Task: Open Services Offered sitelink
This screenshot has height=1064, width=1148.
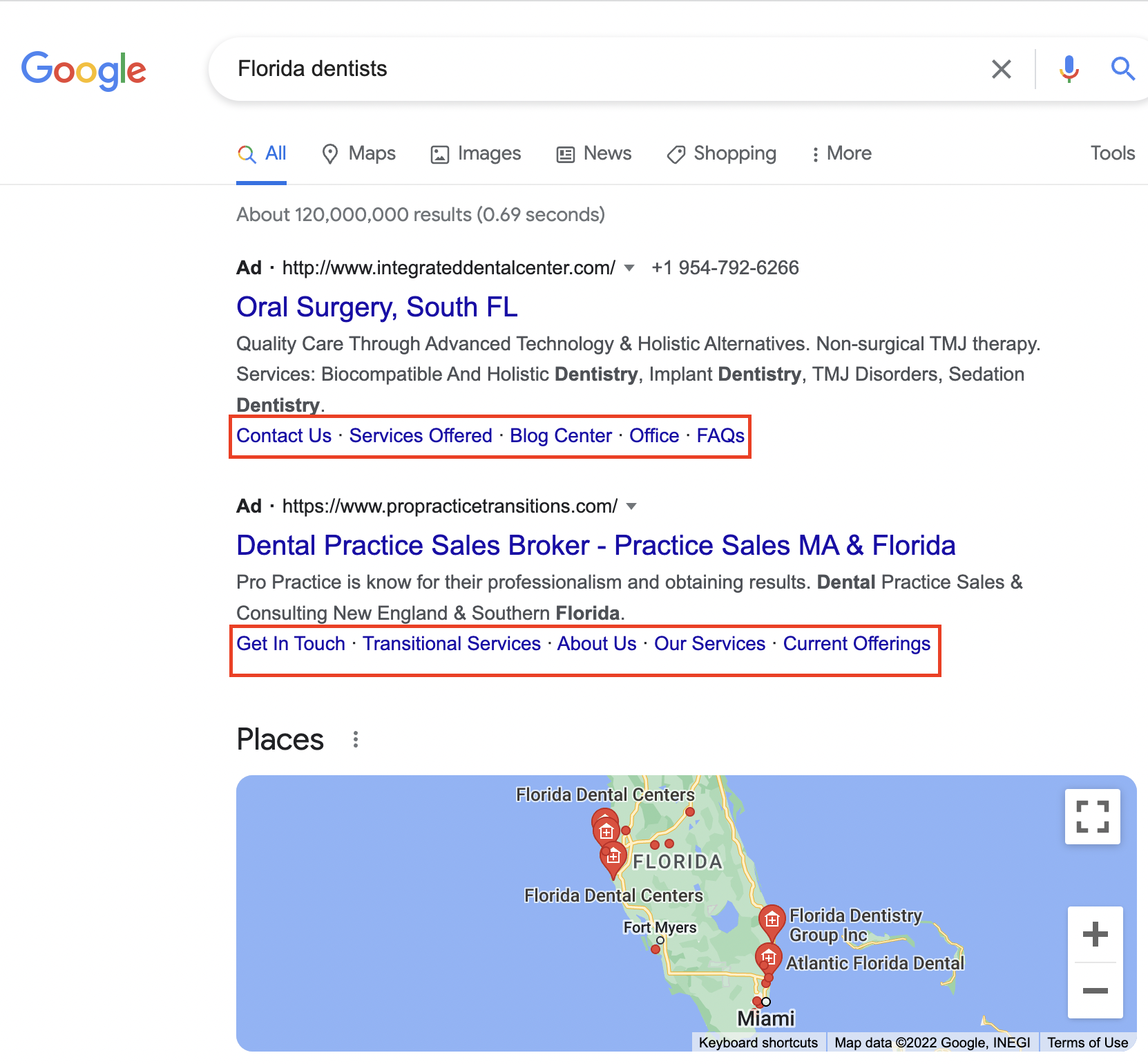Action: click(421, 436)
